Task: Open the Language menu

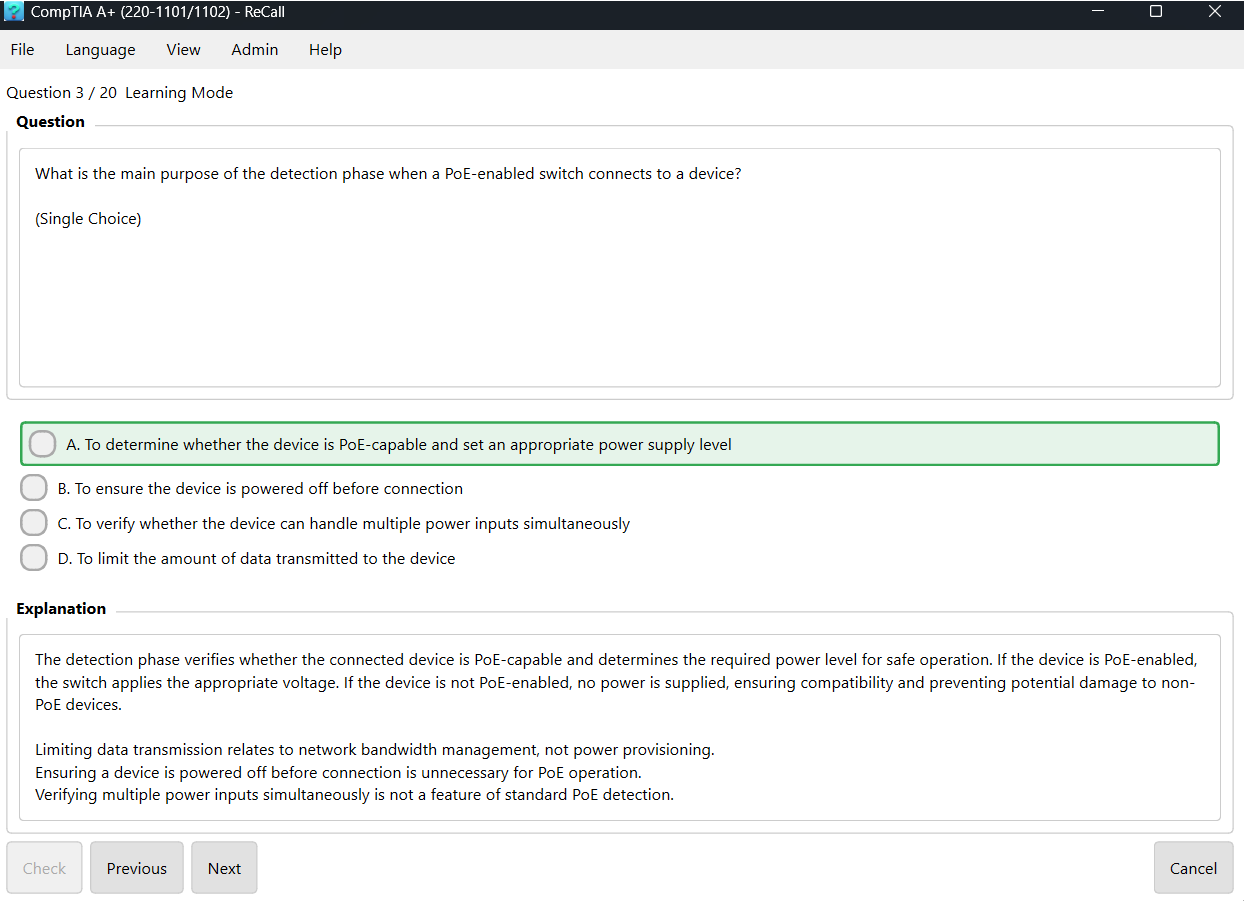Action: [x=100, y=50]
